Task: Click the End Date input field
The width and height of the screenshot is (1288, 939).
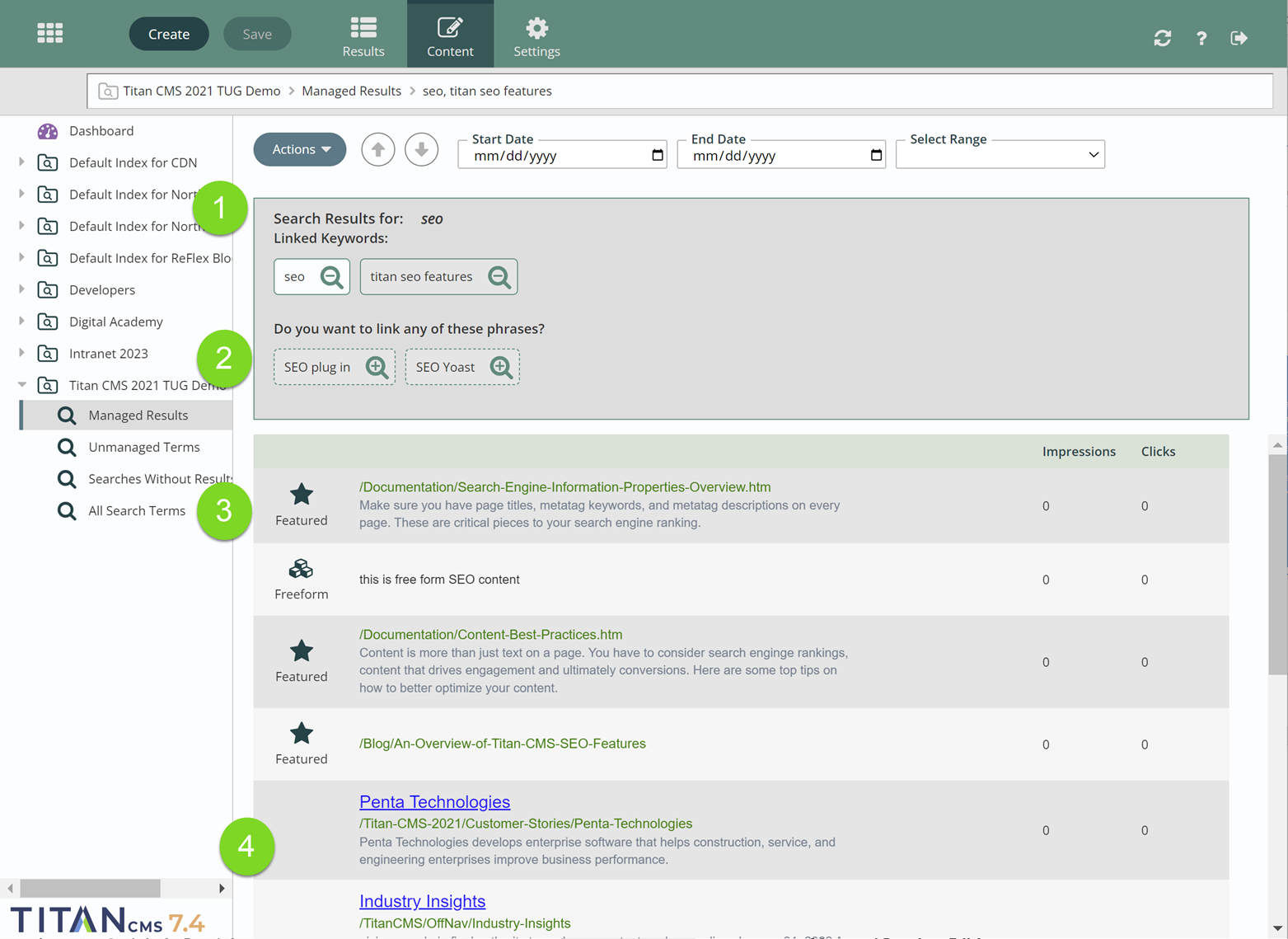Action: pos(781,155)
